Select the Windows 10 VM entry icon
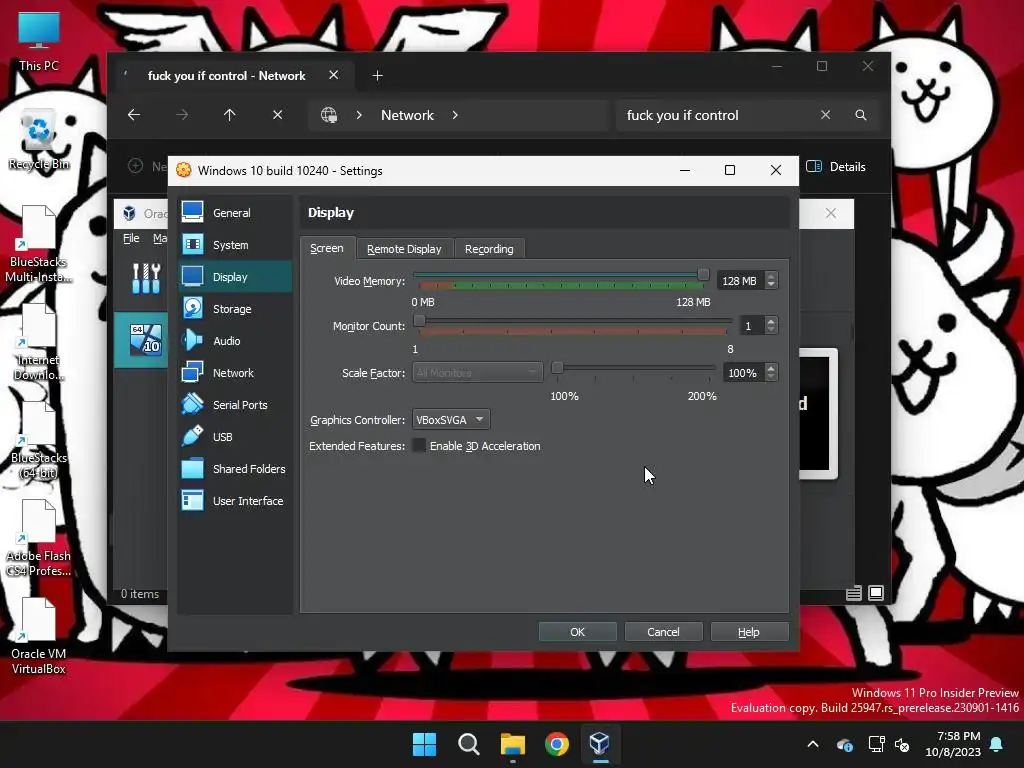Screen dimensions: 1024x768 tap(146, 340)
